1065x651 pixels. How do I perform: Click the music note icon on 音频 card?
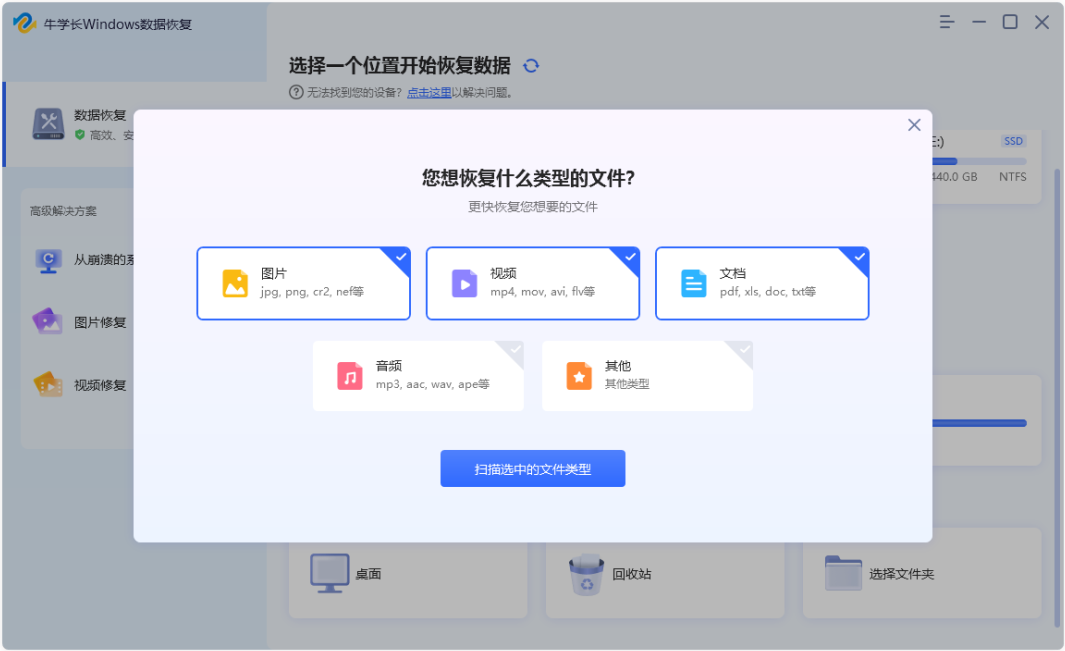(351, 375)
